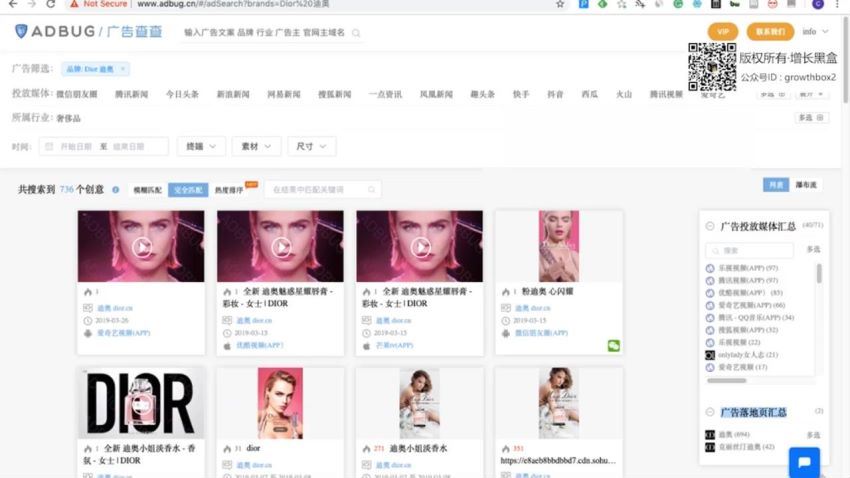Open the blue chat support widget
Image resolution: width=850 pixels, height=478 pixels.
click(x=804, y=460)
